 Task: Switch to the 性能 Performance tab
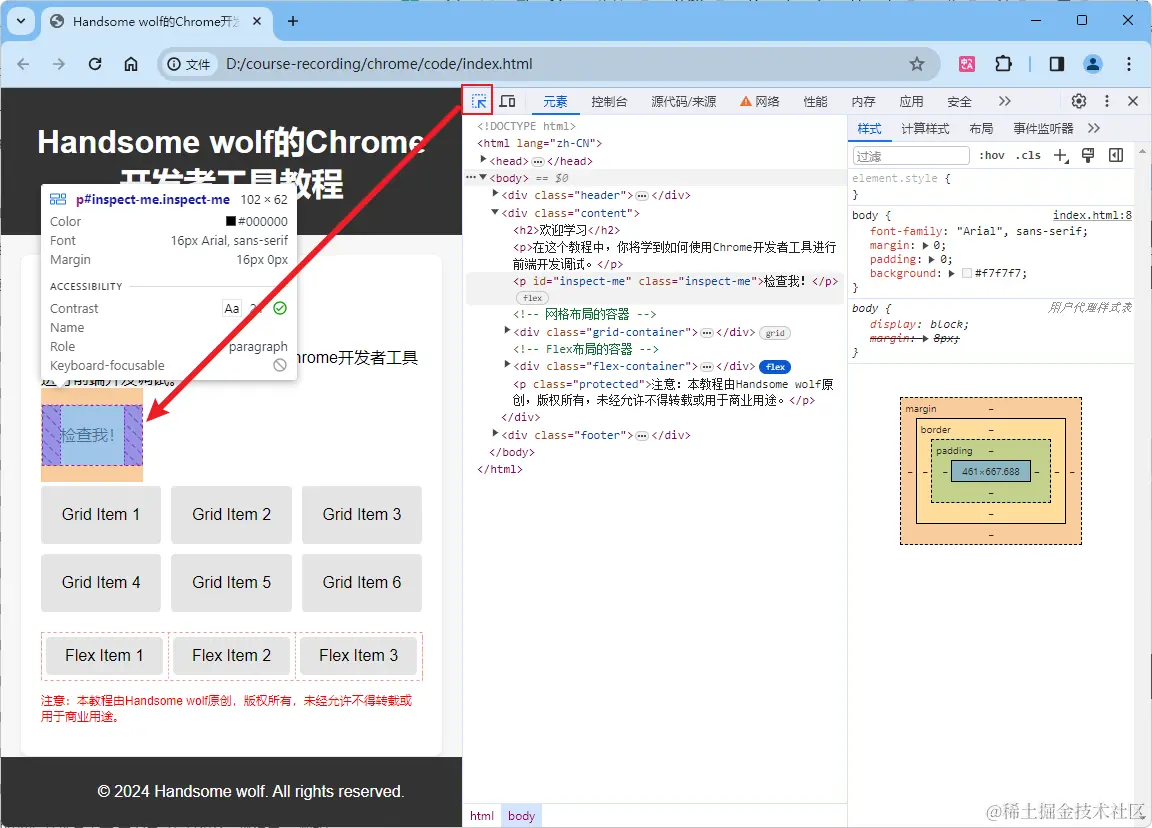(x=815, y=101)
